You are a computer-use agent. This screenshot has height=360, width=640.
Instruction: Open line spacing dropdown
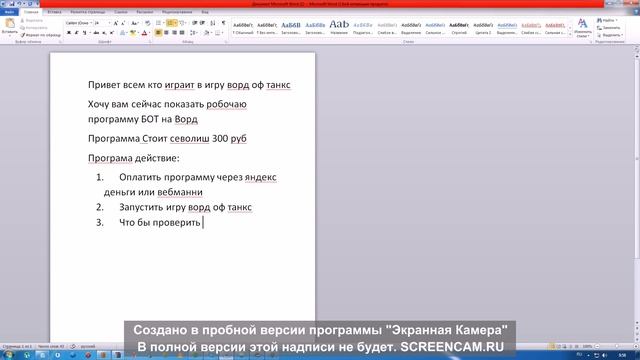click(x=194, y=33)
